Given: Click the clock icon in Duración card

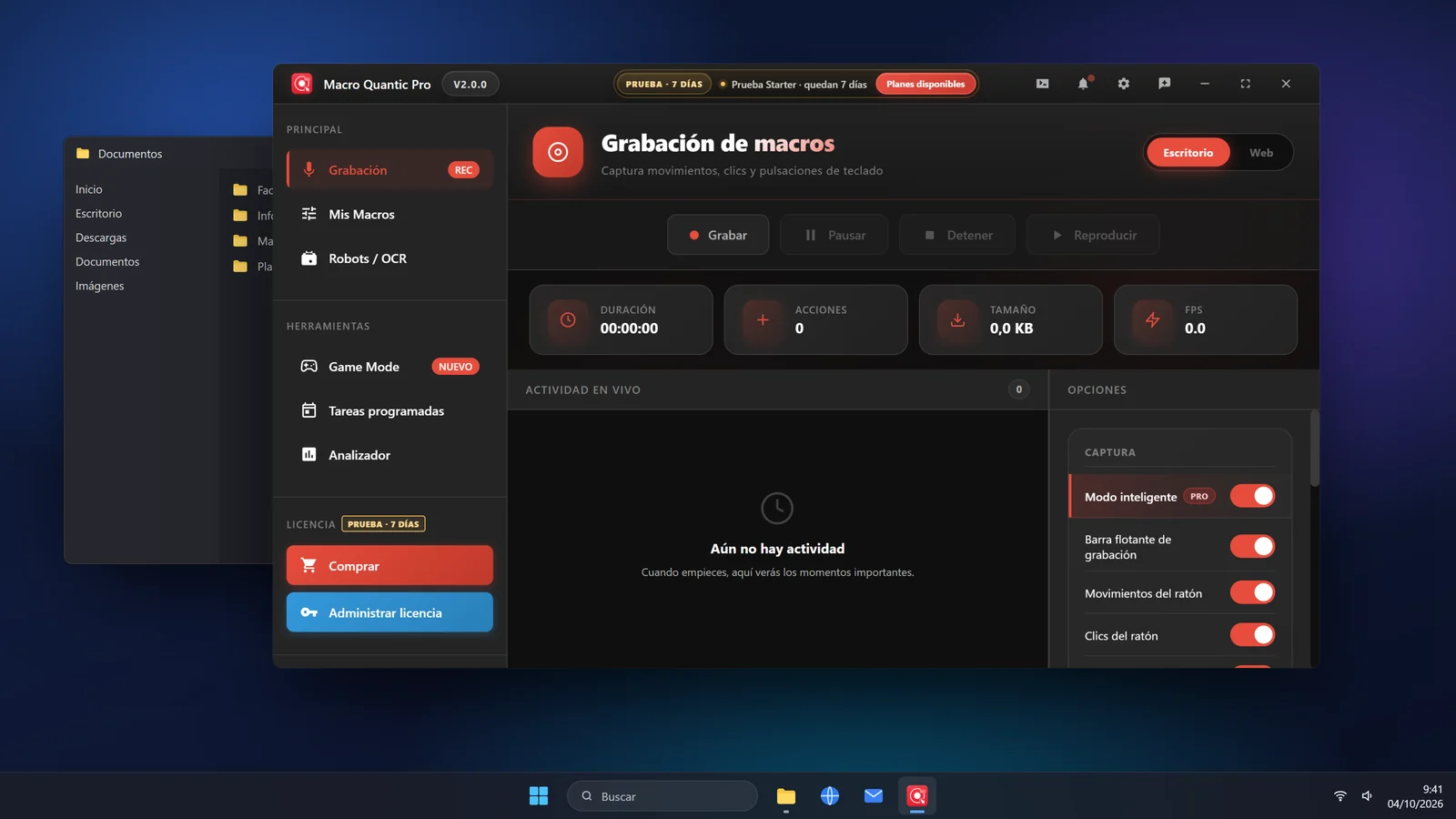Looking at the screenshot, I should 568,319.
